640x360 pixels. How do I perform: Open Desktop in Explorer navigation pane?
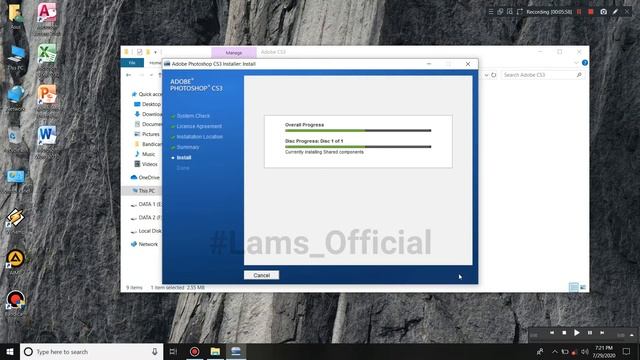(x=148, y=104)
